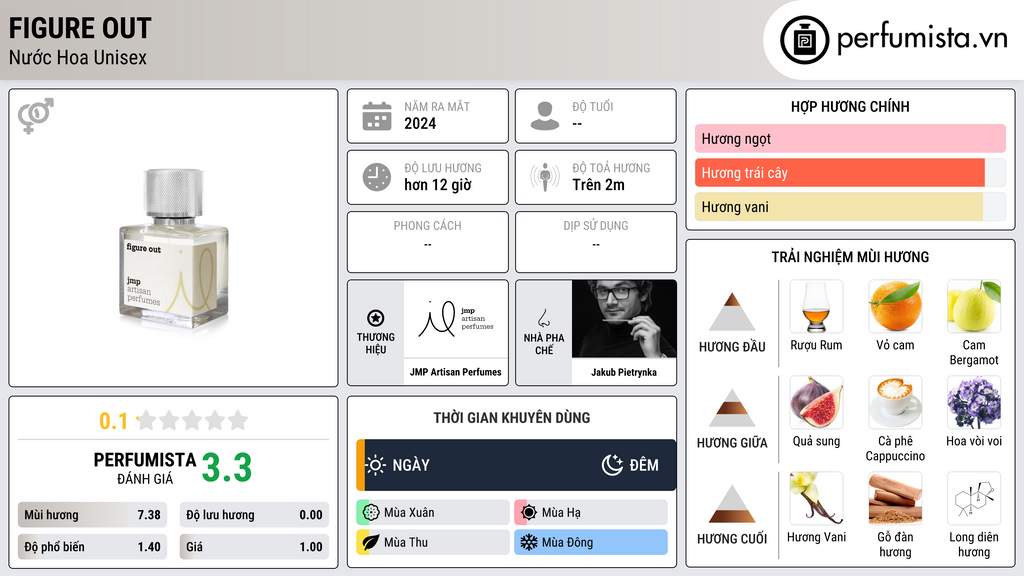
Task: Select the Hoa vòi voi flower image
Action: (x=974, y=403)
